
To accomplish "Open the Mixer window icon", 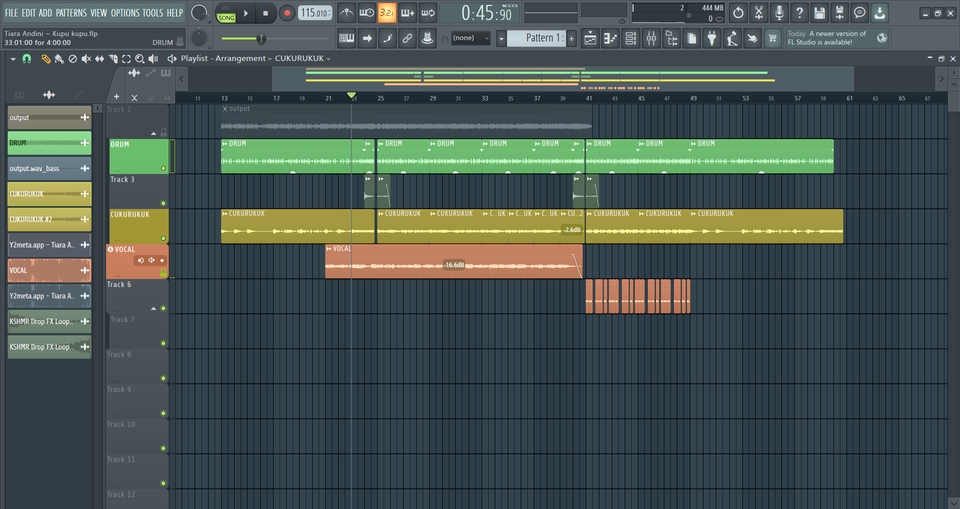I will tap(651, 38).
